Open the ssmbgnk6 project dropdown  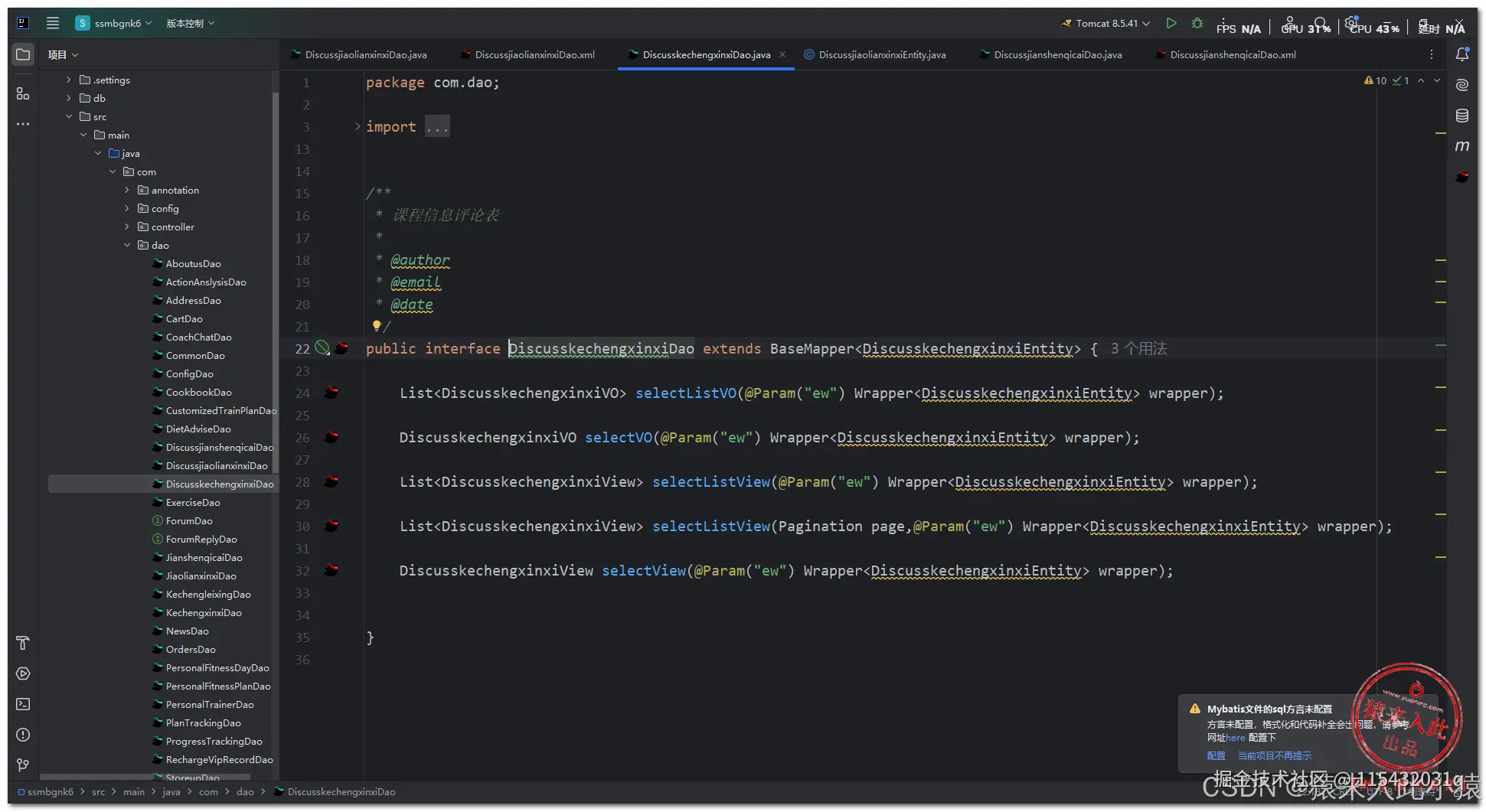click(113, 23)
